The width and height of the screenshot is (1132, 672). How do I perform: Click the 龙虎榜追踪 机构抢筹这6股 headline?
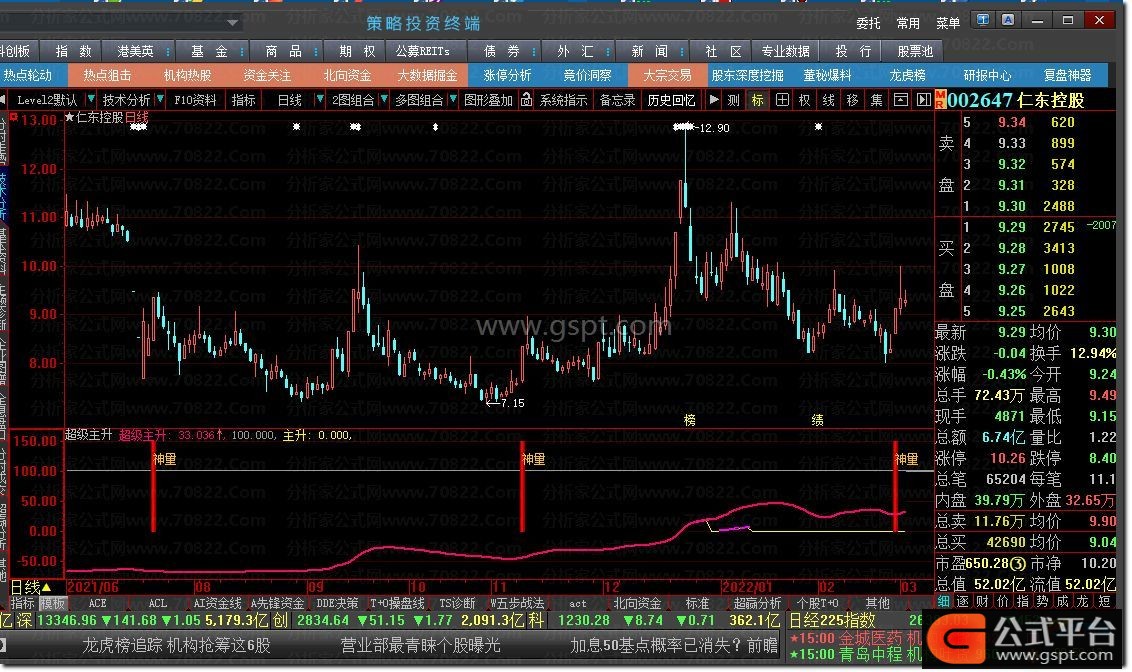pos(176,645)
